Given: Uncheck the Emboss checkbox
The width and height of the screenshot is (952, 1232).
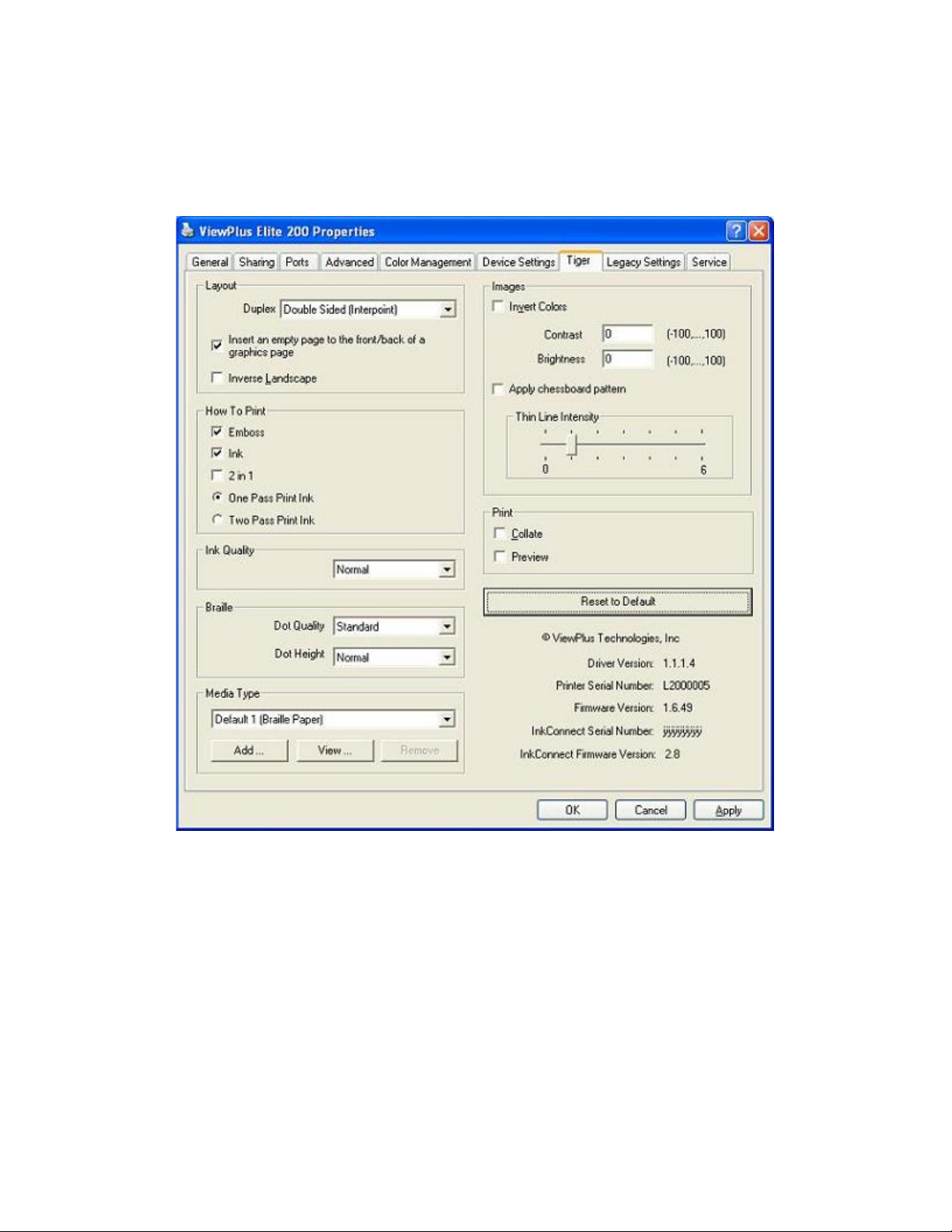Looking at the screenshot, I should [x=217, y=431].
